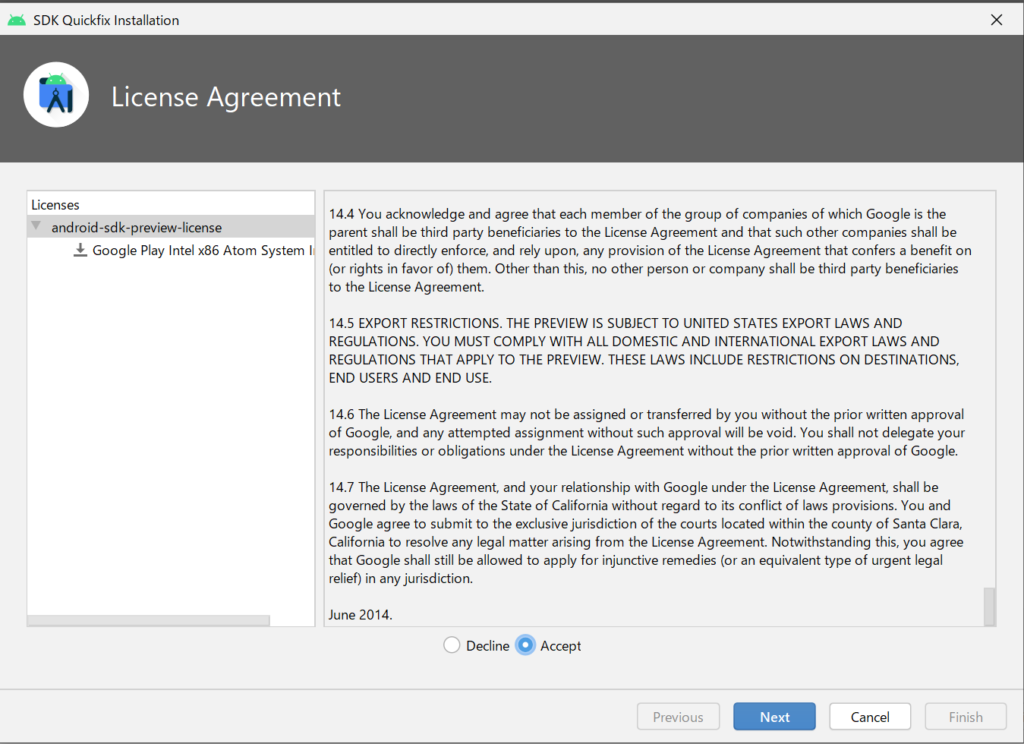Click the Android icon in title bar
This screenshot has width=1024, height=744.
click(16, 20)
